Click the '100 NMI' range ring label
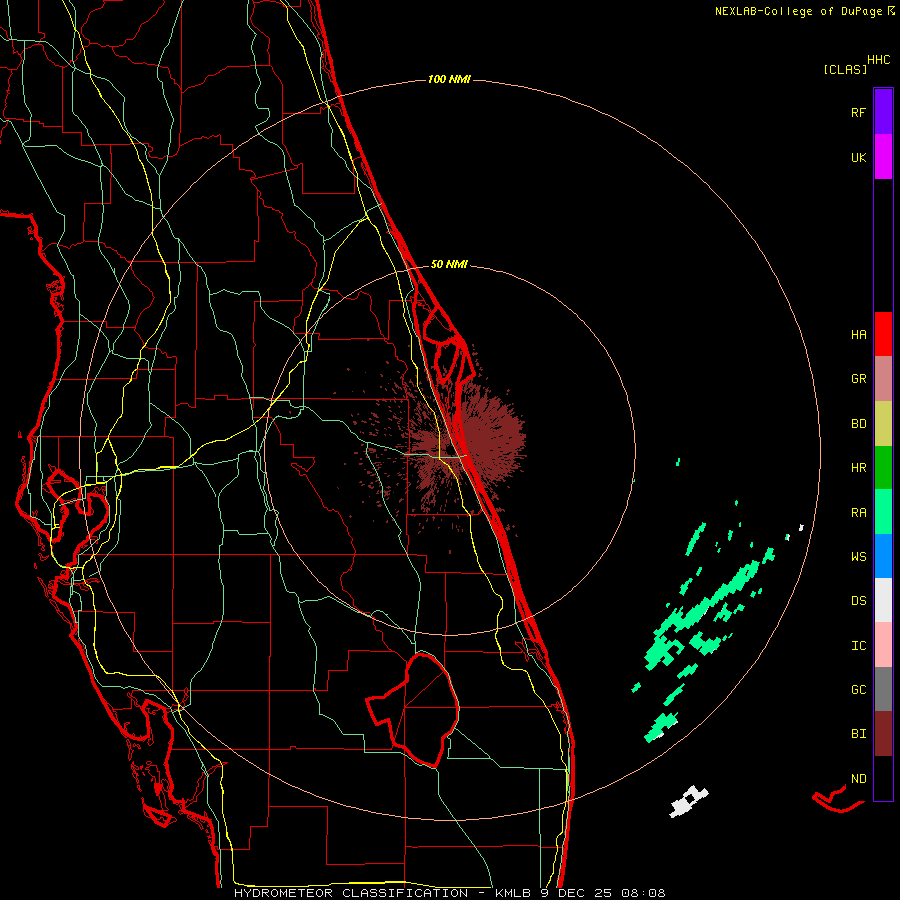 (x=449, y=79)
